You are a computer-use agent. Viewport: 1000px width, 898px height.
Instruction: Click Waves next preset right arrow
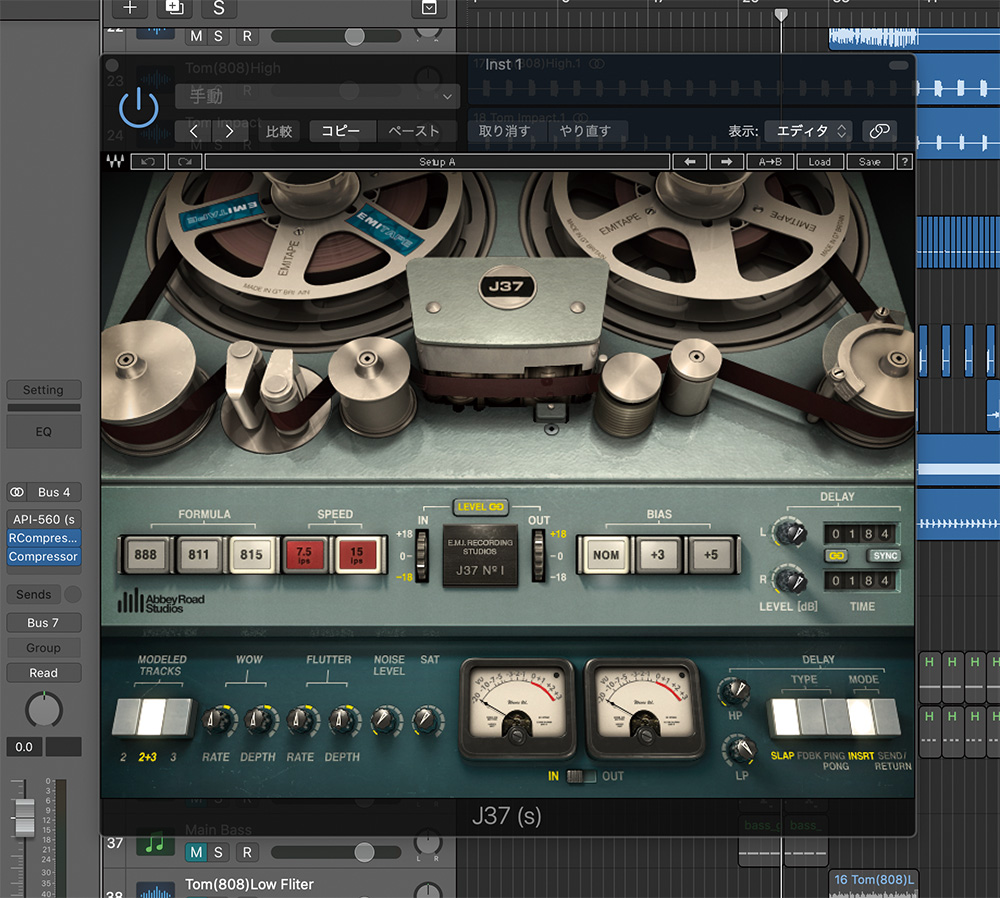coord(726,161)
